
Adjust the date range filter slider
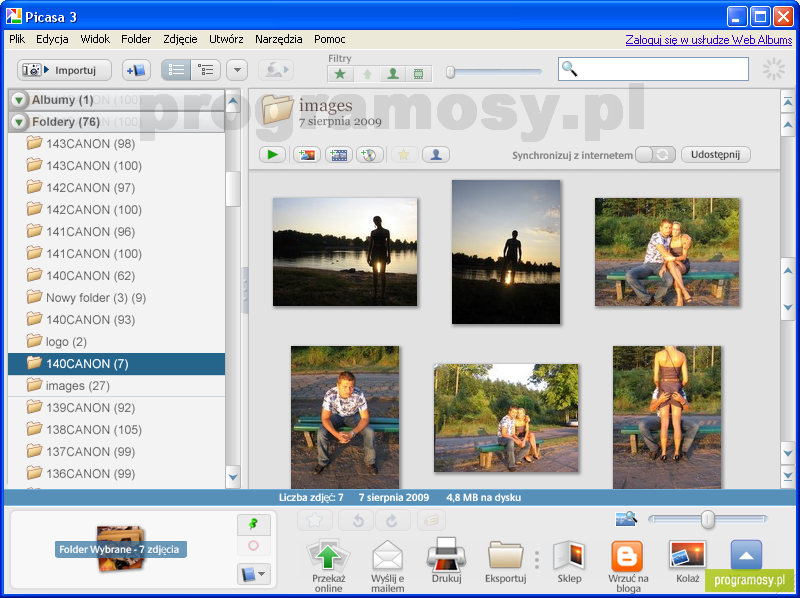pyautogui.click(x=451, y=72)
